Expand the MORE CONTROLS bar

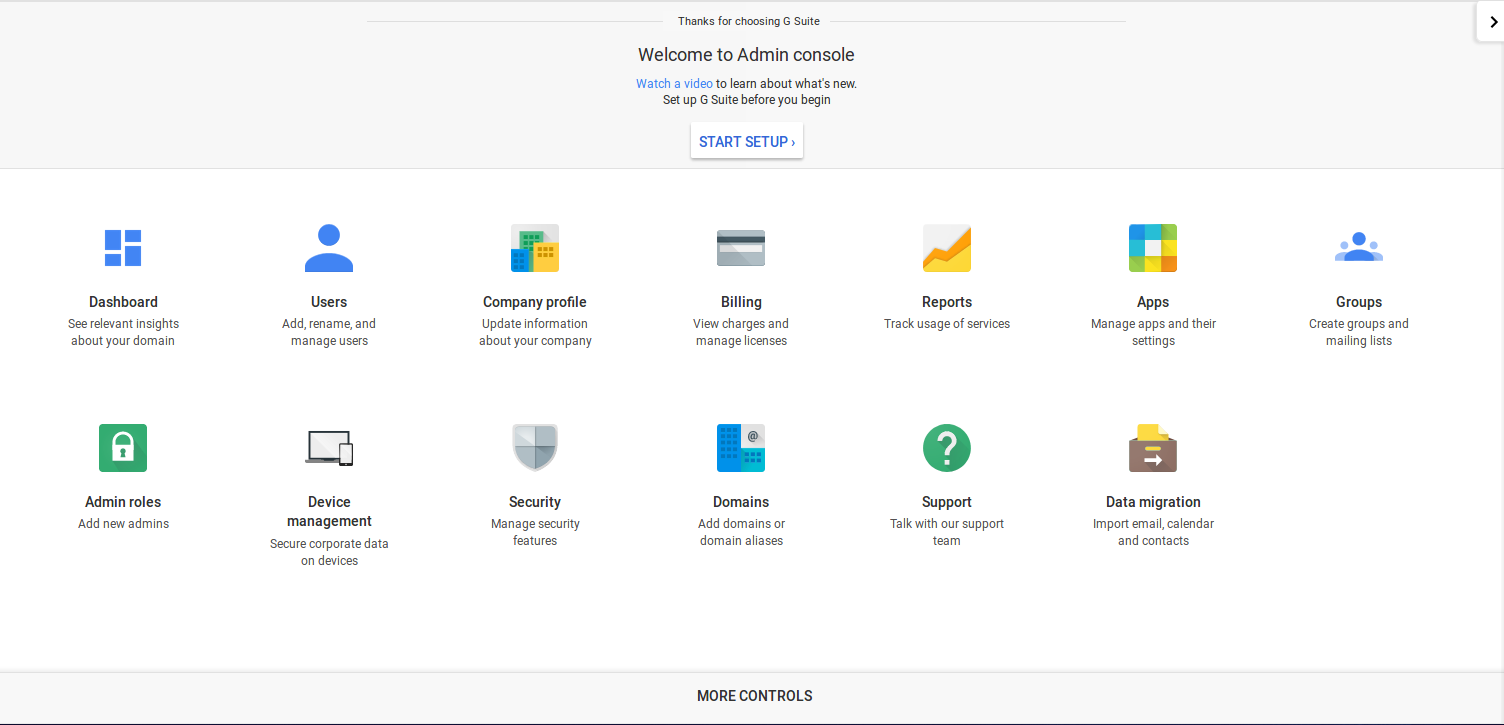pyautogui.click(x=754, y=696)
